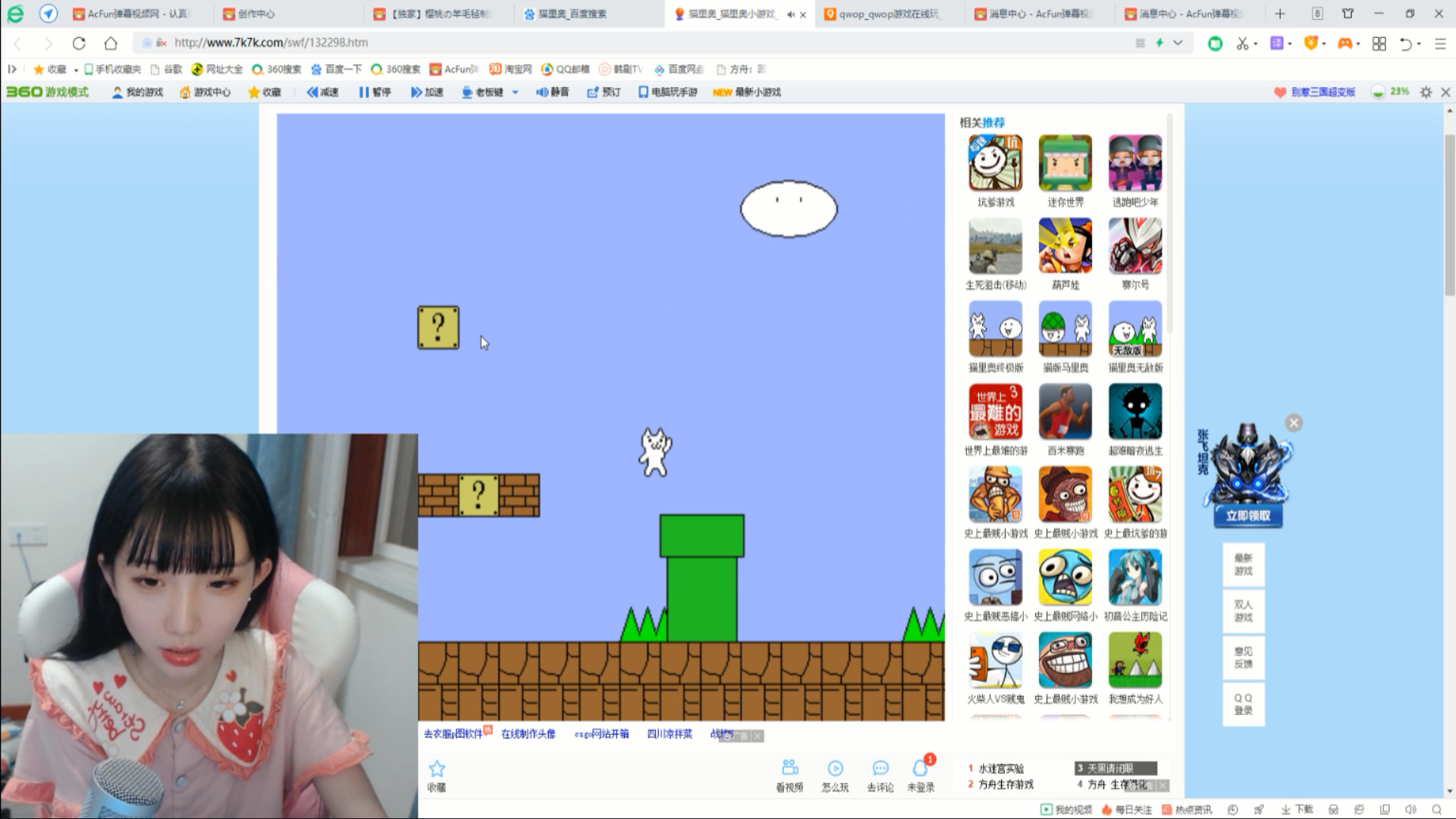
Task: Click 去评论 icon below game
Action: coord(880,777)
